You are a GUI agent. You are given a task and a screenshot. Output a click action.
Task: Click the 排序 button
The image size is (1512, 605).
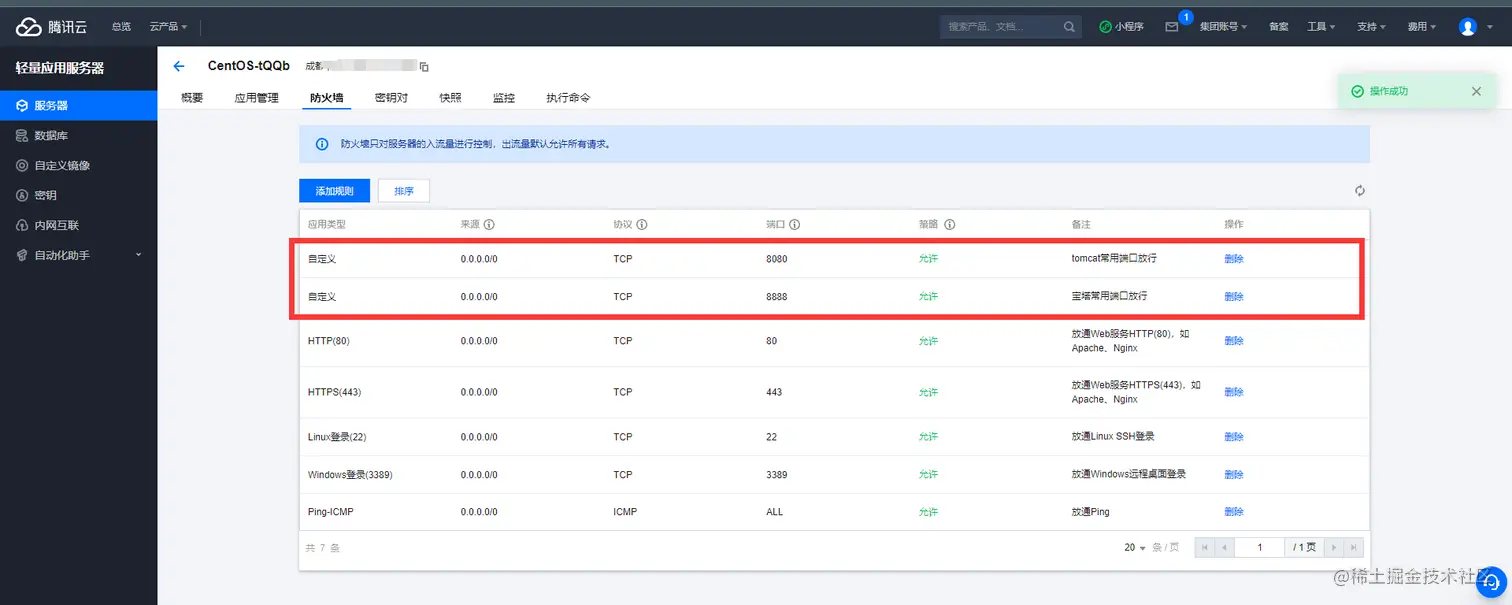[x=404, y=191]
